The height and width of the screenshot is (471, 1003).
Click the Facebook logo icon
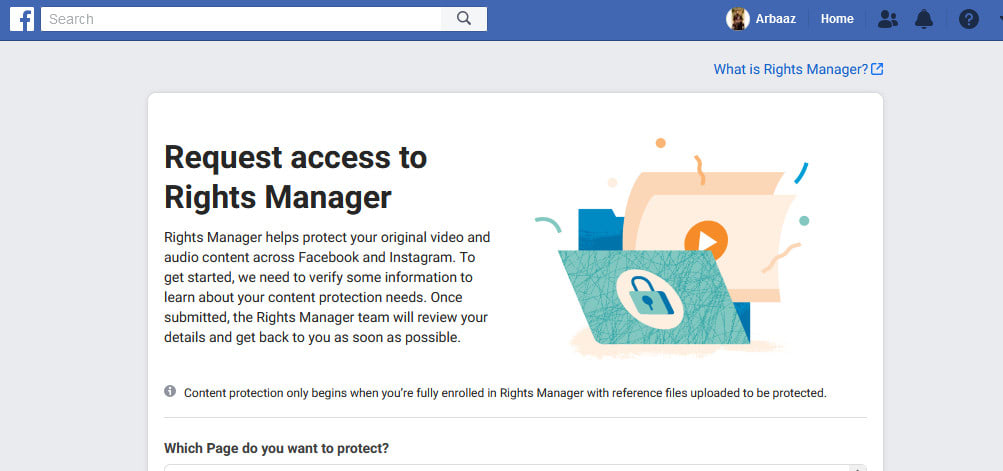[x=22, y=19]
